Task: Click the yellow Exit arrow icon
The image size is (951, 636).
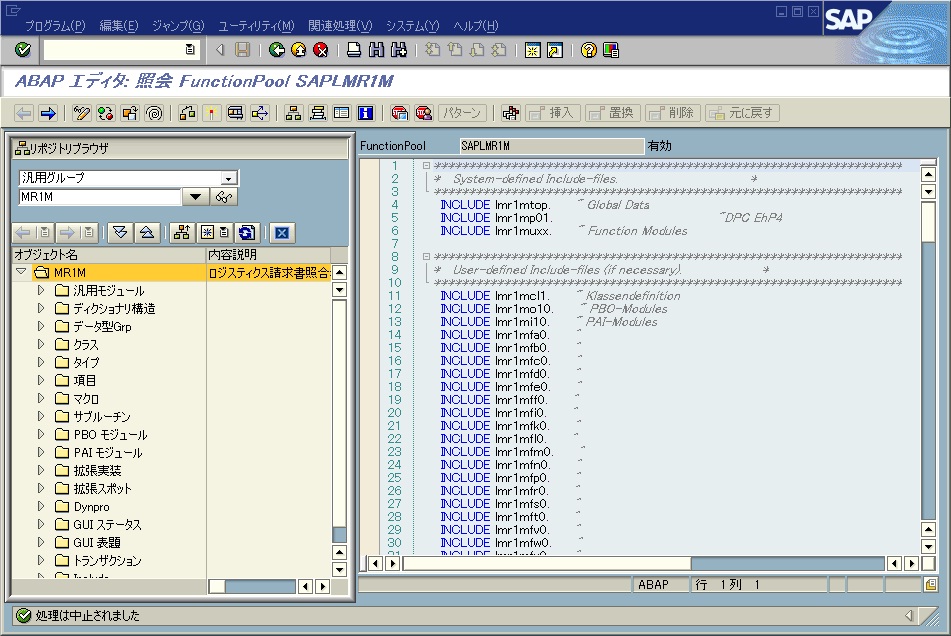Action: tap(299, 50)
